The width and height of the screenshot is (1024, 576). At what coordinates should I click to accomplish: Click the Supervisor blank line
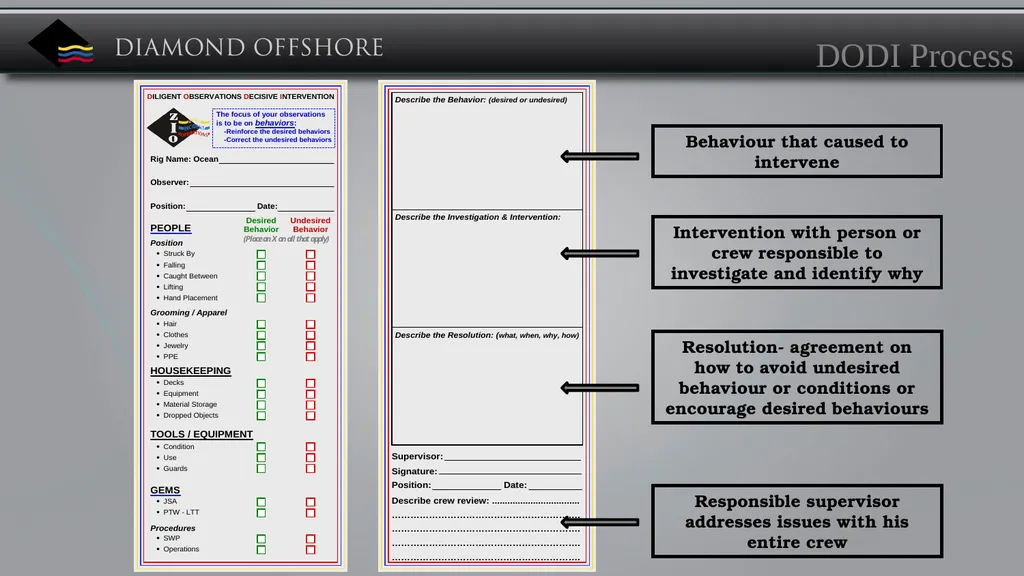pyautogui.click(x=512, y=458)
